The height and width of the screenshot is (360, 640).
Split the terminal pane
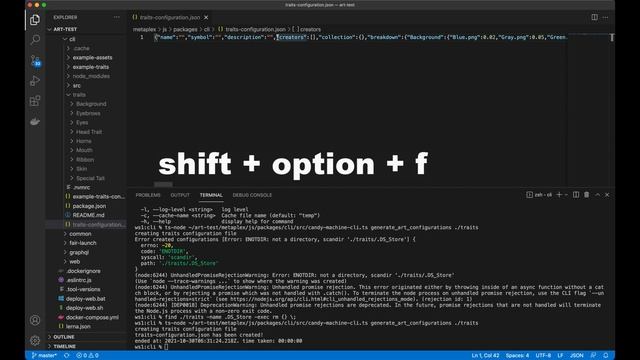click(x=576, y=195)
